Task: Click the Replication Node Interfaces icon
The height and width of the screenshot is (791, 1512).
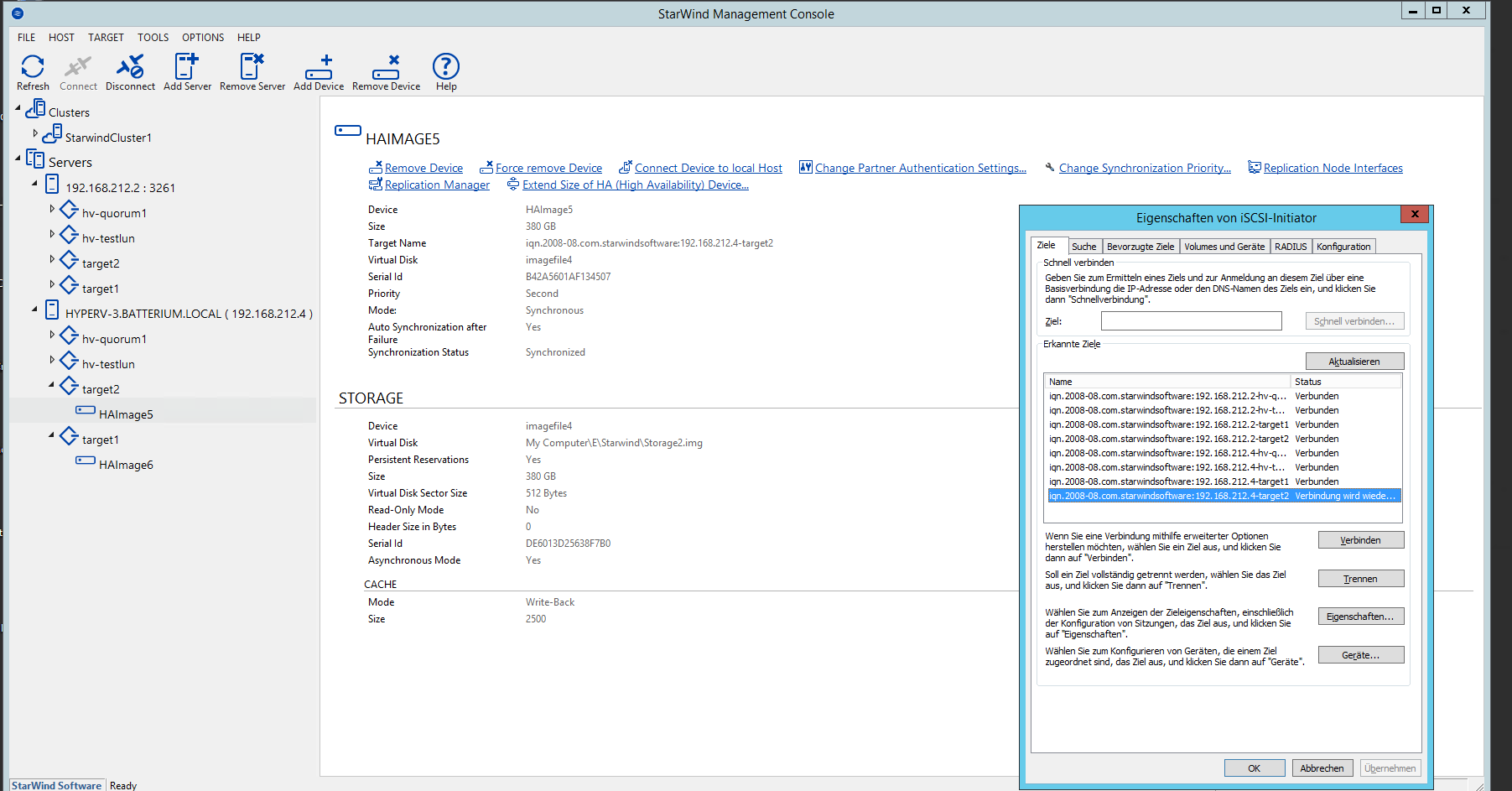Action: coord(1255,167)
